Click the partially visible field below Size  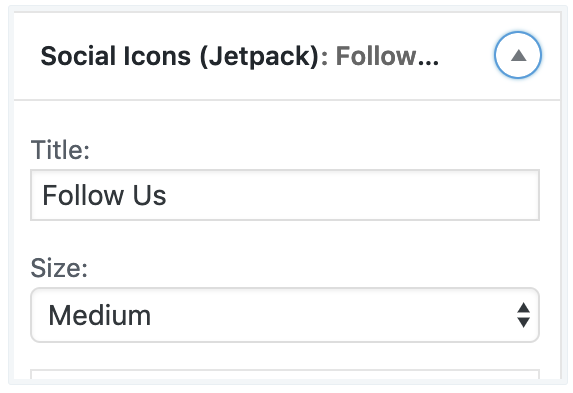tap(285, 375)
